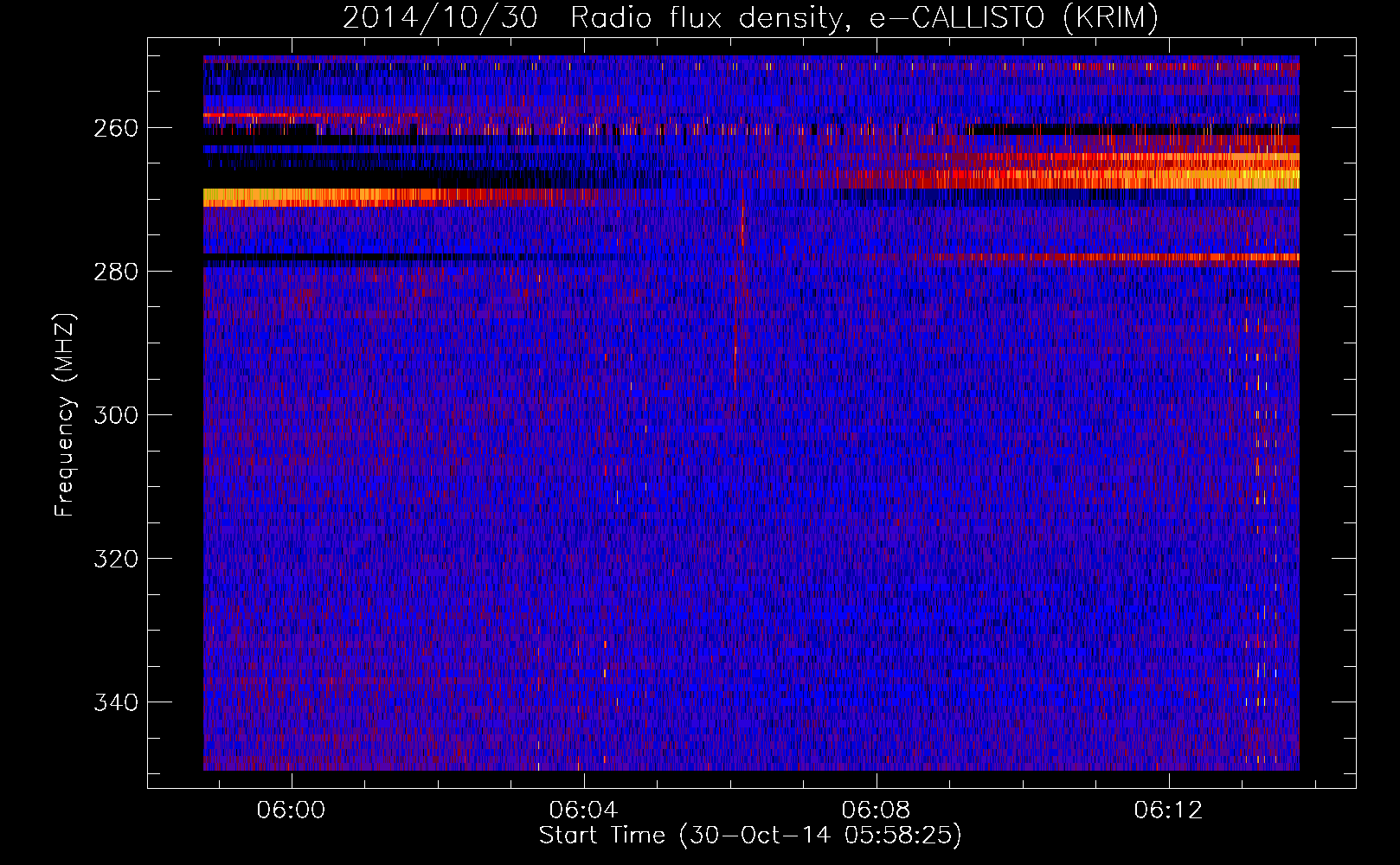Click the Start Time axis title
The image size is (1400, 865).
pos(750,836)
